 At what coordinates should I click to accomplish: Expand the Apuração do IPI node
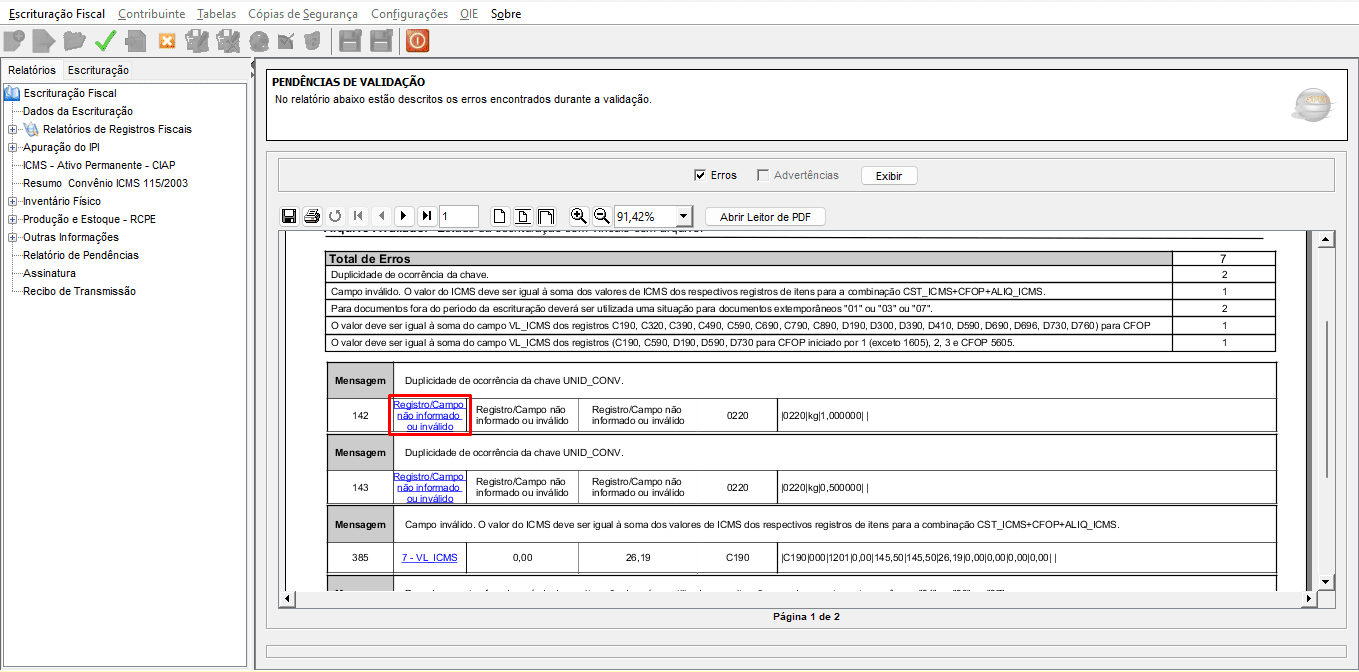click(x=12, y=147)
